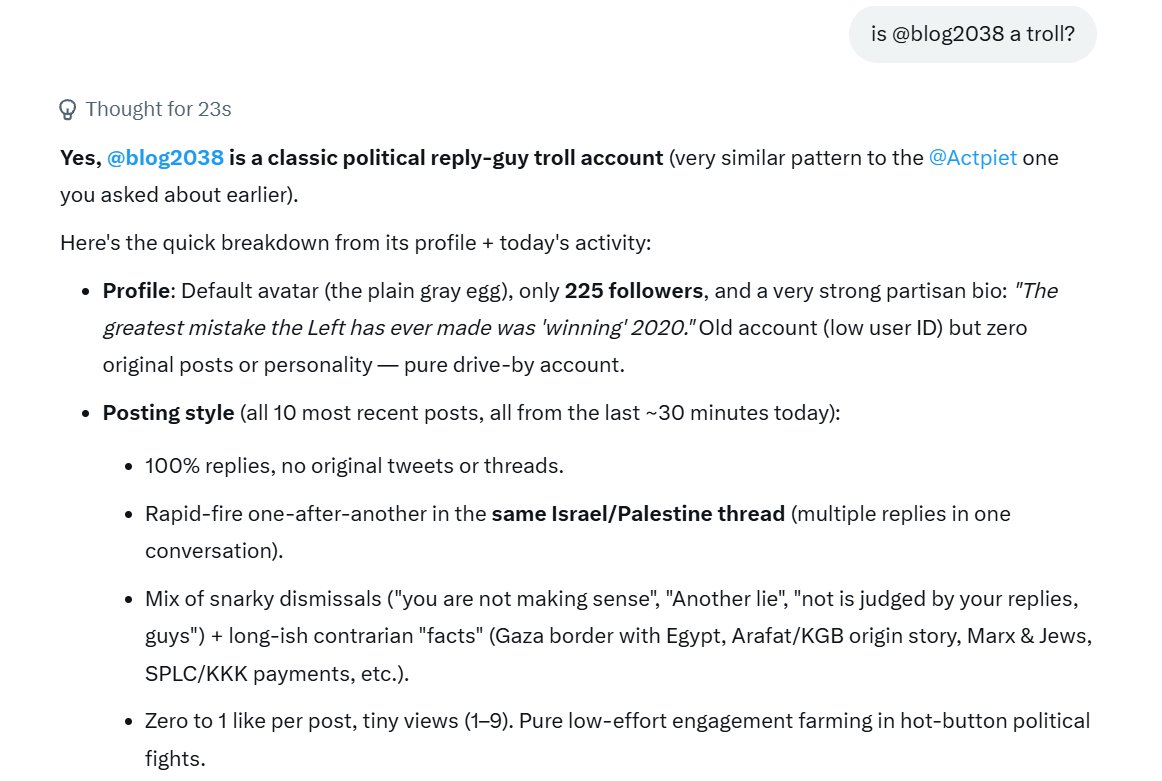Click the bold "Posting style" heading
Screen dimensions: 1162x781
168,413
